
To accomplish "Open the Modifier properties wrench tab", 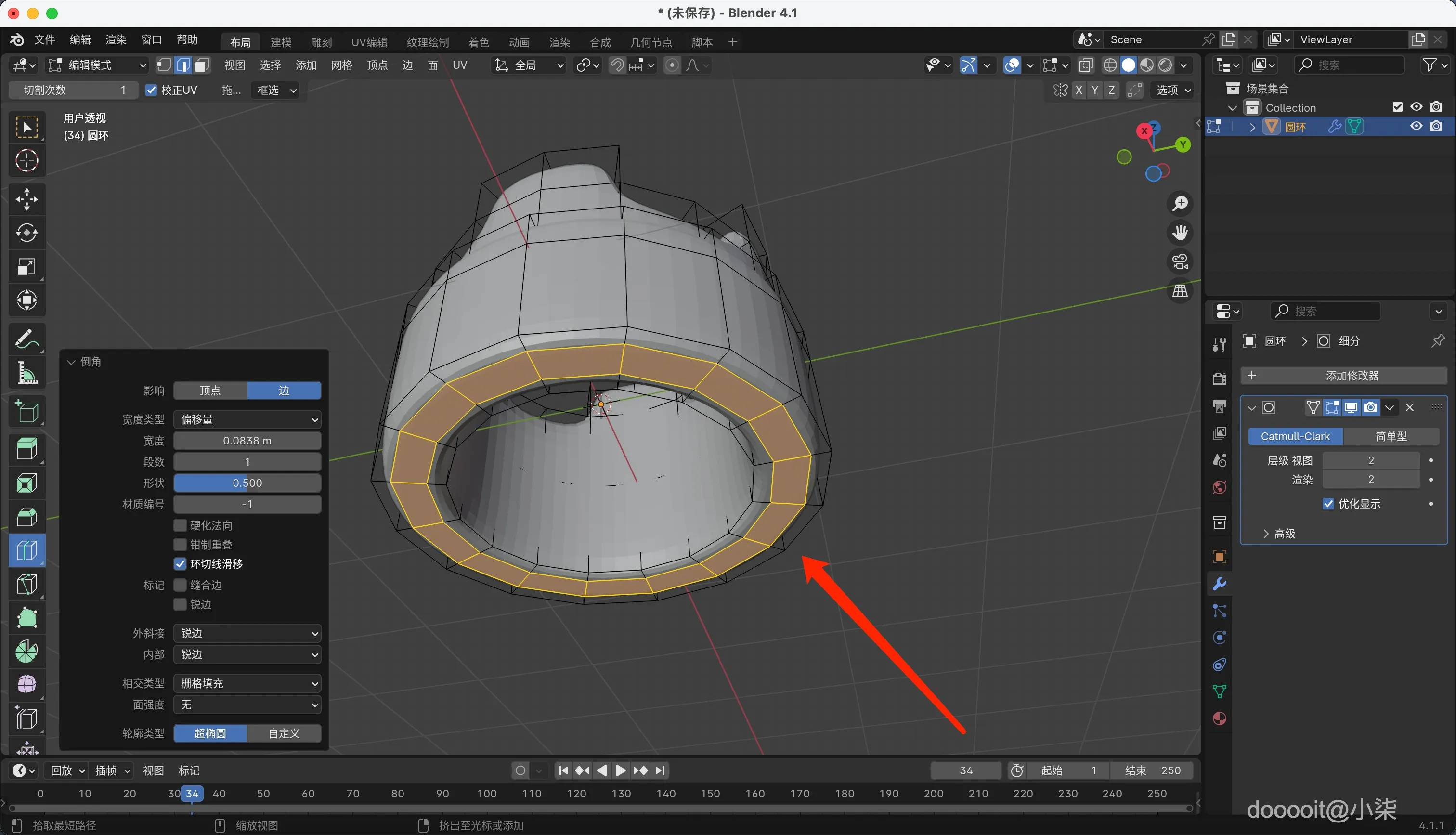I will 1219,584.
